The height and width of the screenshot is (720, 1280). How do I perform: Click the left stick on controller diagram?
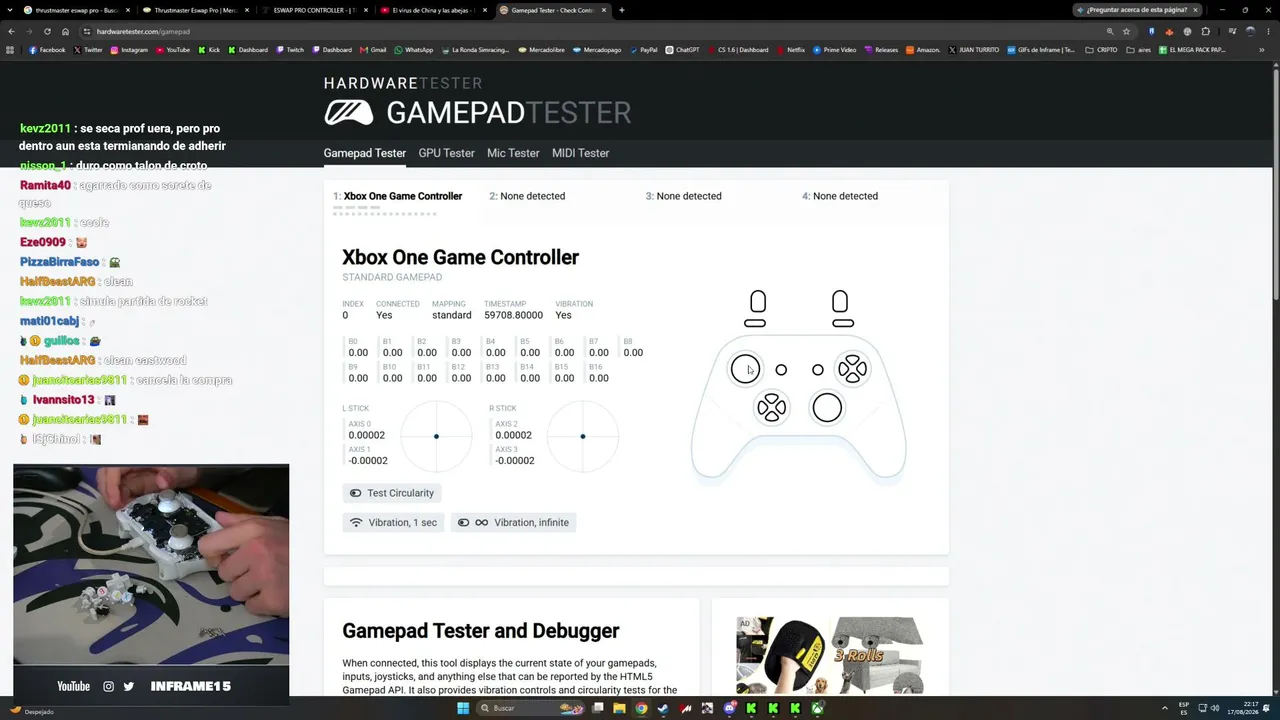point(745,369)
